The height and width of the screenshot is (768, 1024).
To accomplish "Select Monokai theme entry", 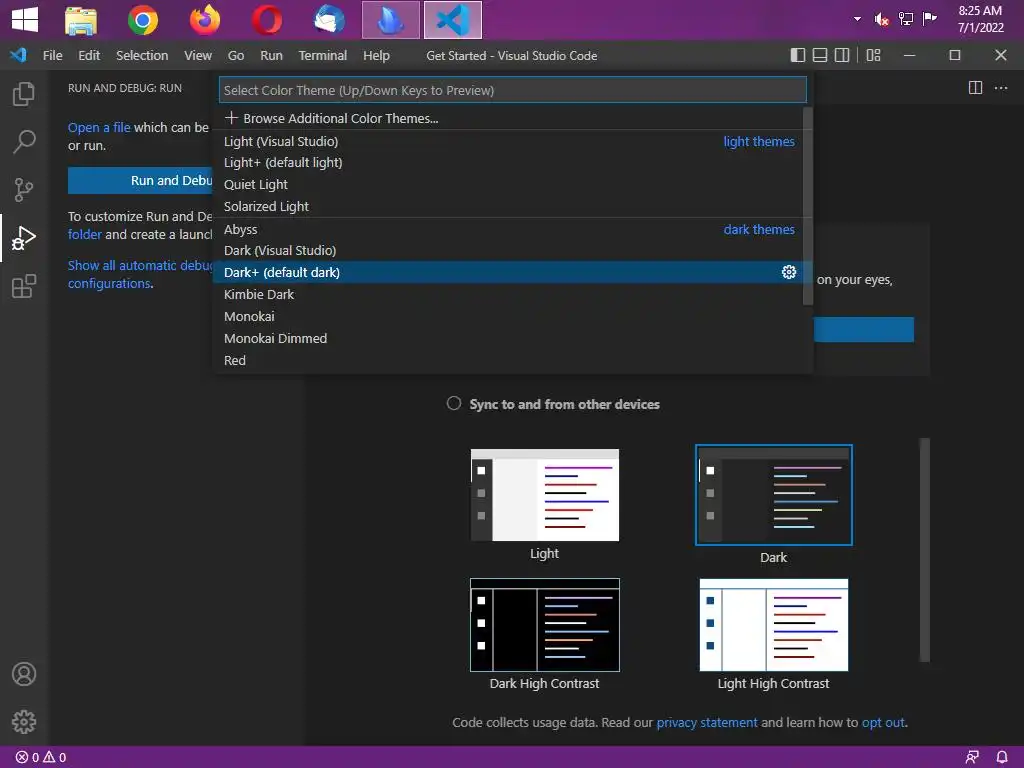I will (x=510, y=317).
